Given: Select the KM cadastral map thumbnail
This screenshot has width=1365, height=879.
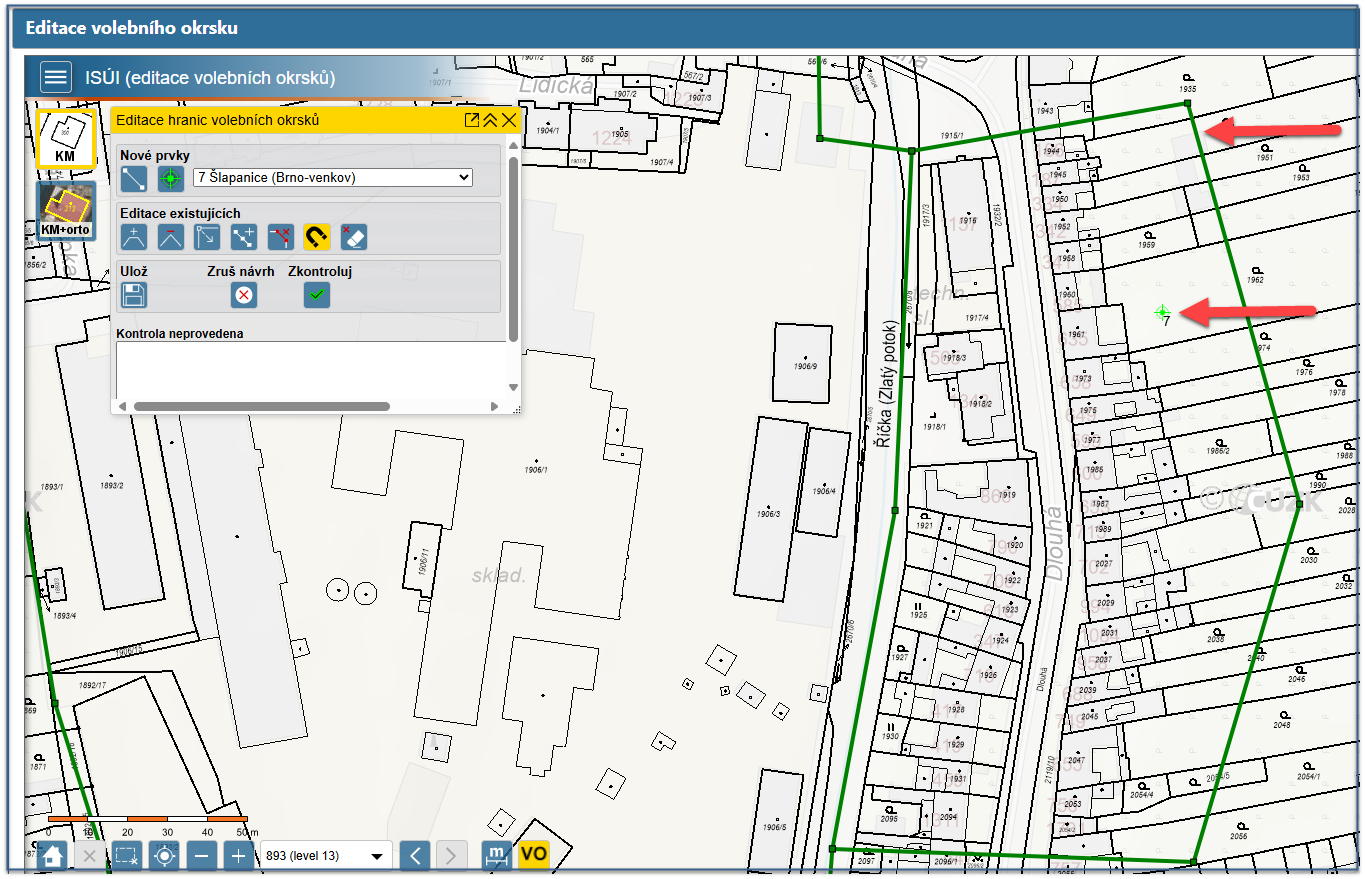Looking at the screenshot, I should [x=66, y=138].
